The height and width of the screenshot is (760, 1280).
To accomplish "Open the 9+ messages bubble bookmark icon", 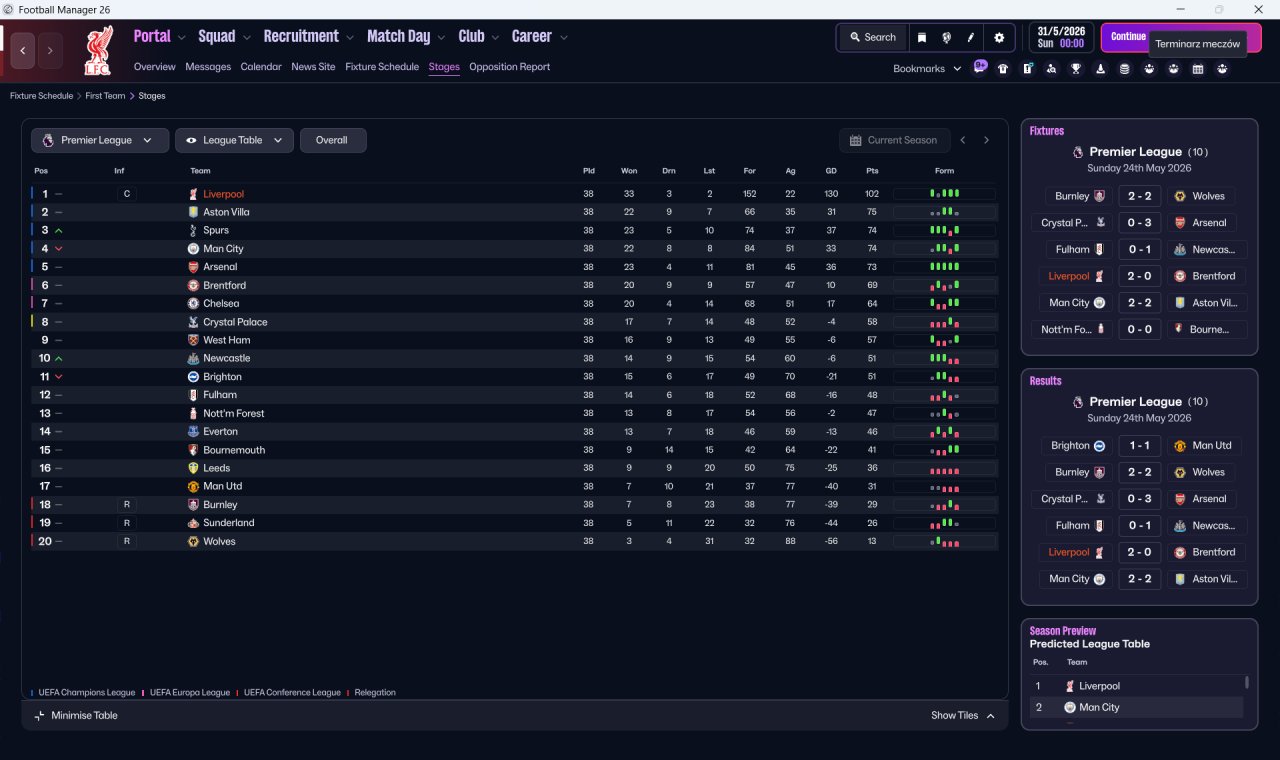I will [980, 68].
